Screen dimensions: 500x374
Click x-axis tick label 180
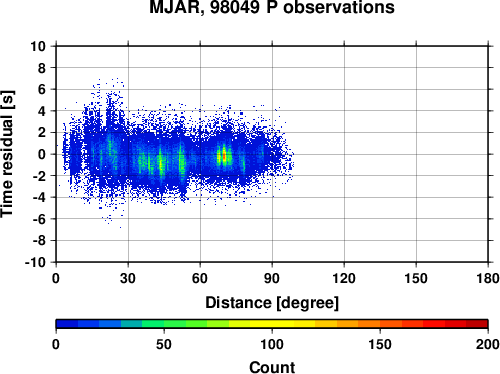click(x=488, y=278)
